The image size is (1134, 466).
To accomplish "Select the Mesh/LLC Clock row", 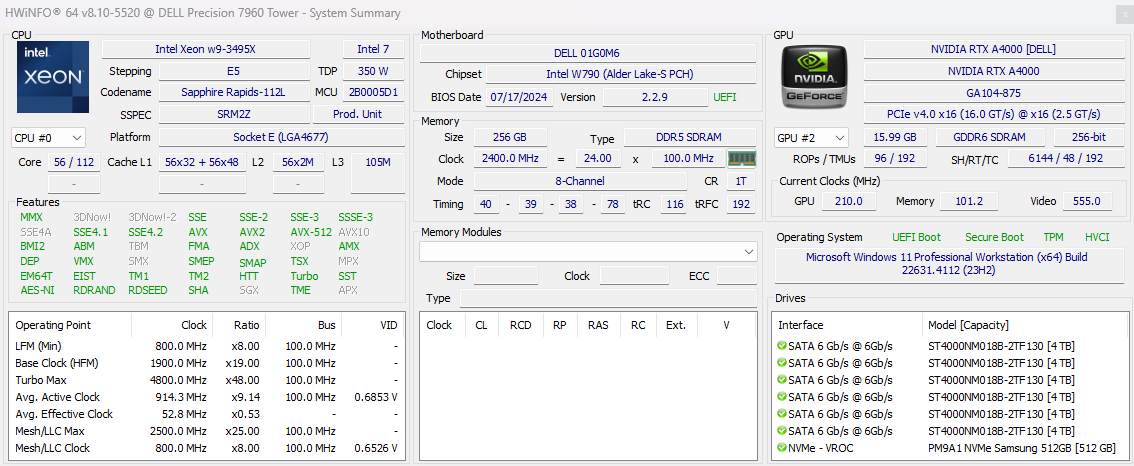I will (x=206, y=448).
